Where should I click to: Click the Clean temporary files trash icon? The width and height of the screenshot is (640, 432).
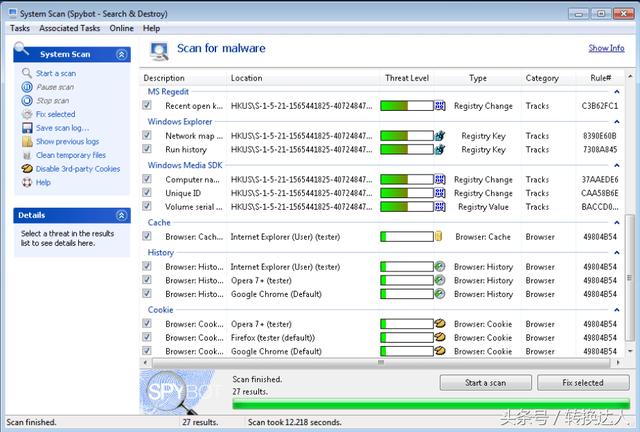tap(27, 155)
